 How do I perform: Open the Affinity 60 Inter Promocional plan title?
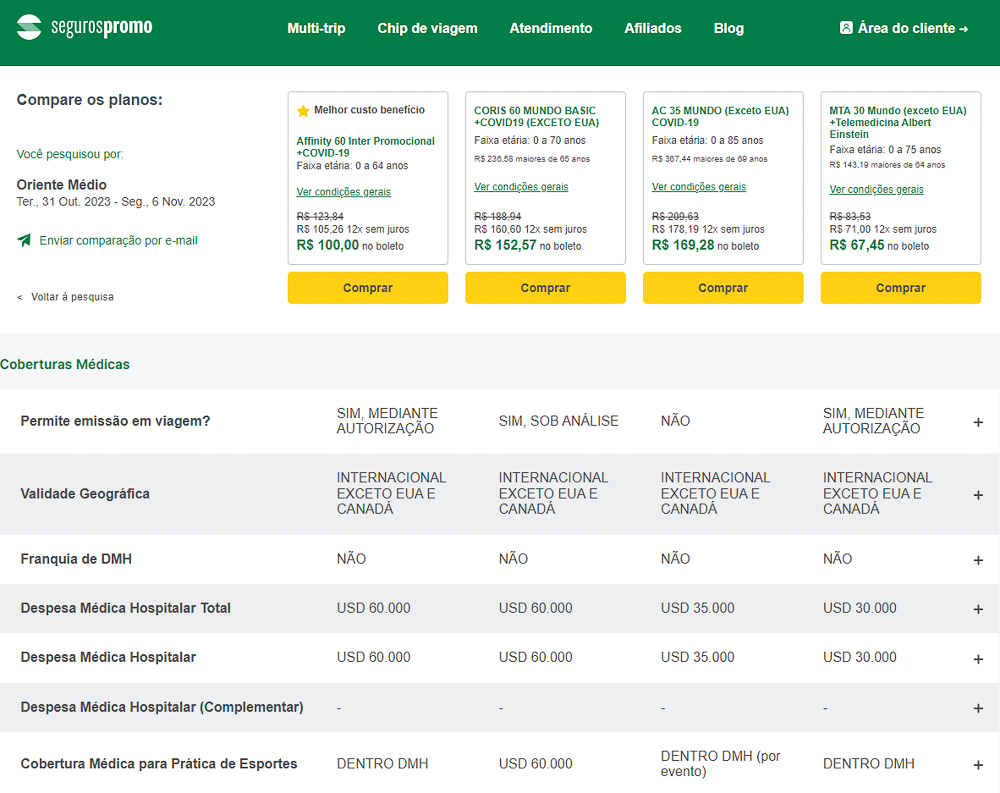(365, 147)
